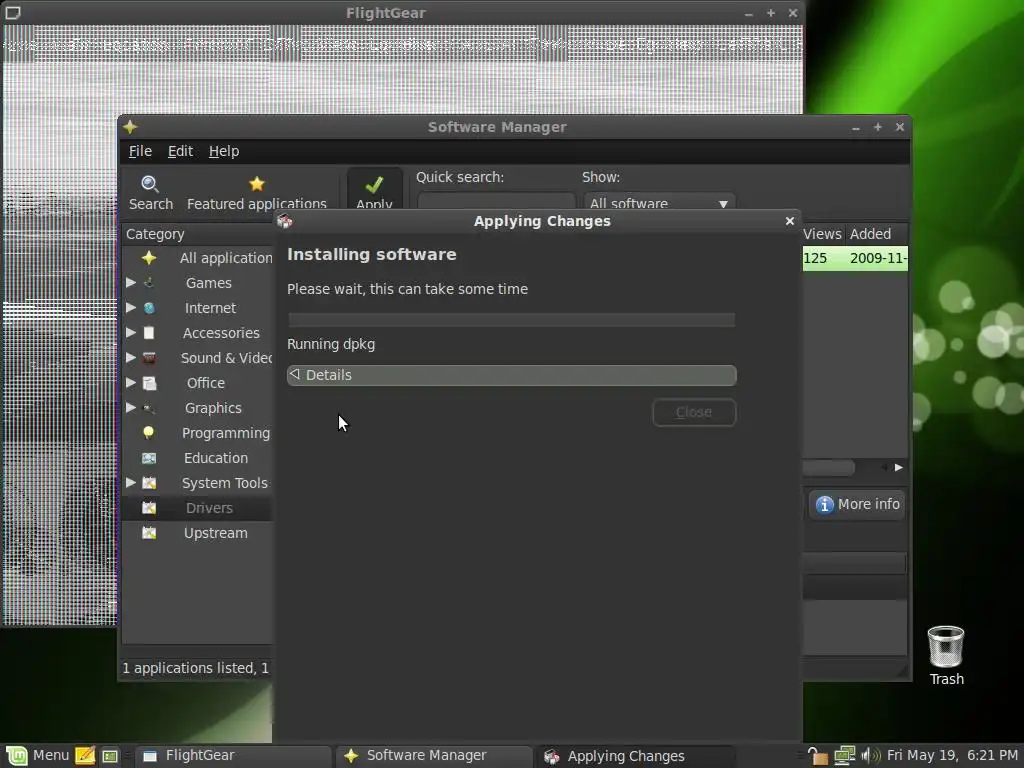Click the Sound & Video category icon
The height and width of the screenshot is (768, 1024).
pos(149,358)
